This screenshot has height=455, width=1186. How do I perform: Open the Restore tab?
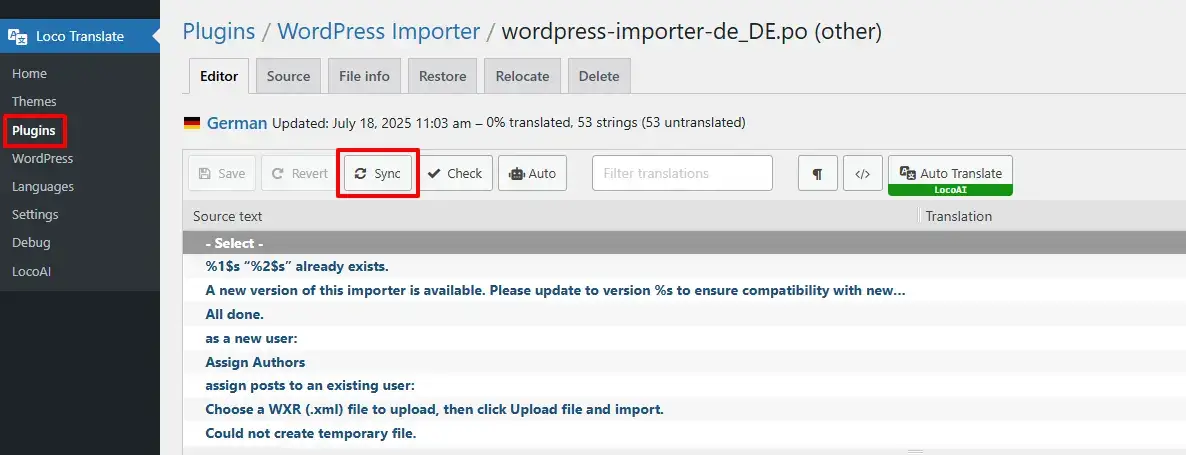(x=442, y=76)
